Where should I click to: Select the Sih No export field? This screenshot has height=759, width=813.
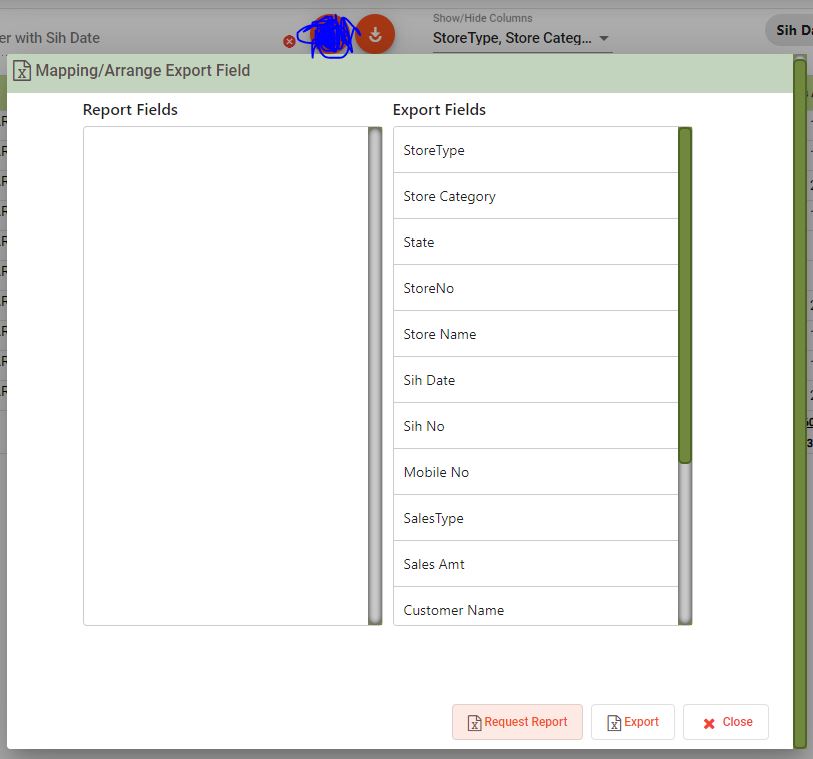[x=535, y=426]
